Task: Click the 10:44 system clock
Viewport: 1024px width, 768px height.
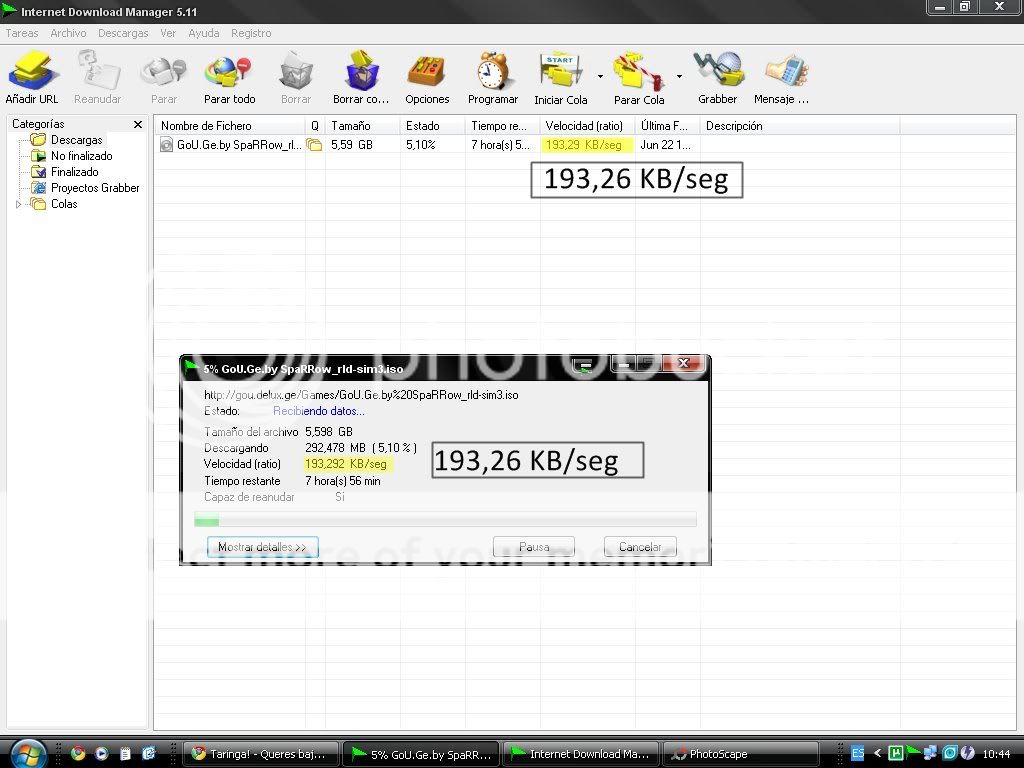Action: pyautogui.click(x=996, y=754)
